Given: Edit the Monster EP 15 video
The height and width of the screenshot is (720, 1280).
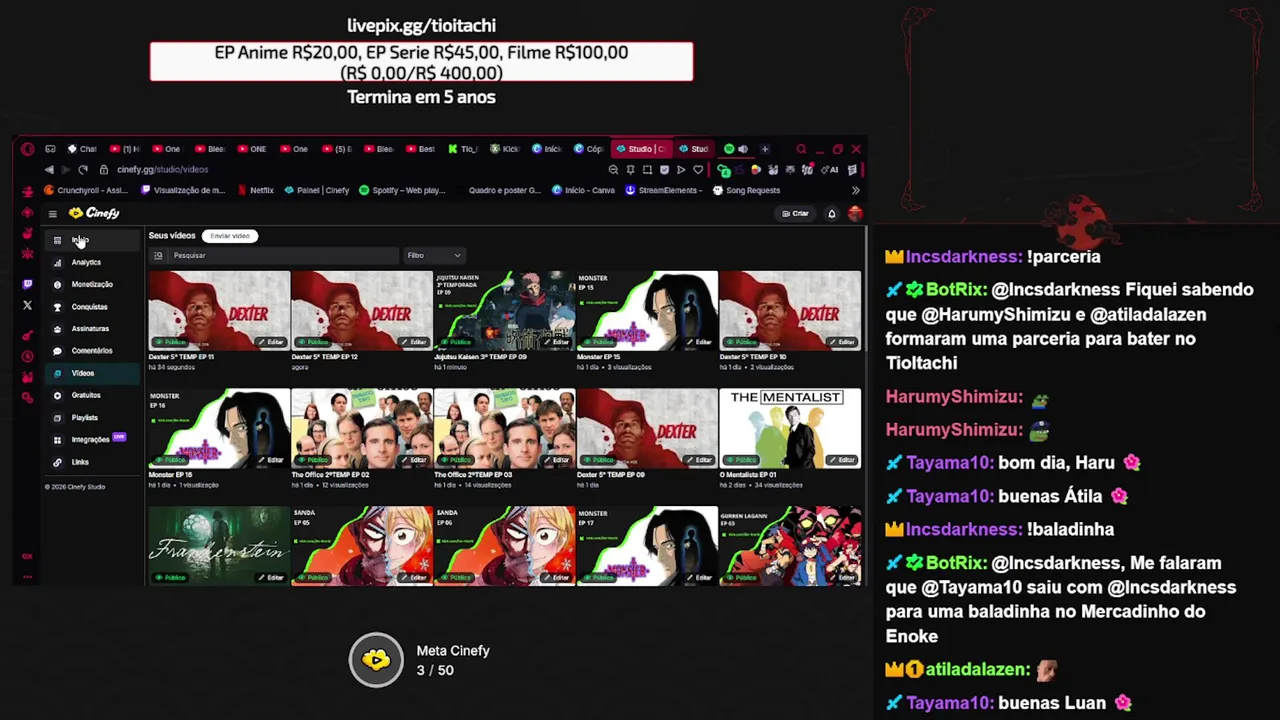Looking at the screenshot, I should [x=700, y=342].
